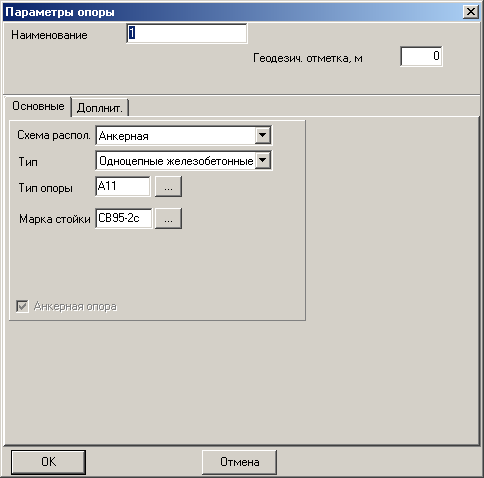Image resolution: width=484 pixels, height=478 pixels.
Task: Click the Марка стойки label text
Action: [55, 219]
